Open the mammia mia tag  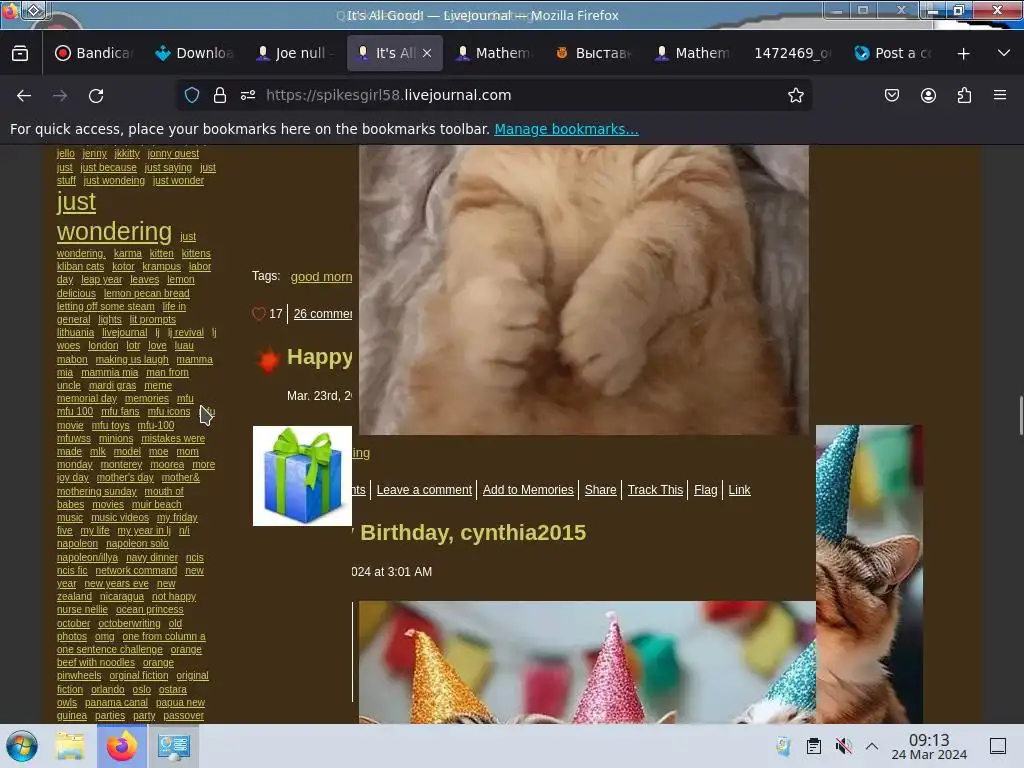[x=110, y=372]
